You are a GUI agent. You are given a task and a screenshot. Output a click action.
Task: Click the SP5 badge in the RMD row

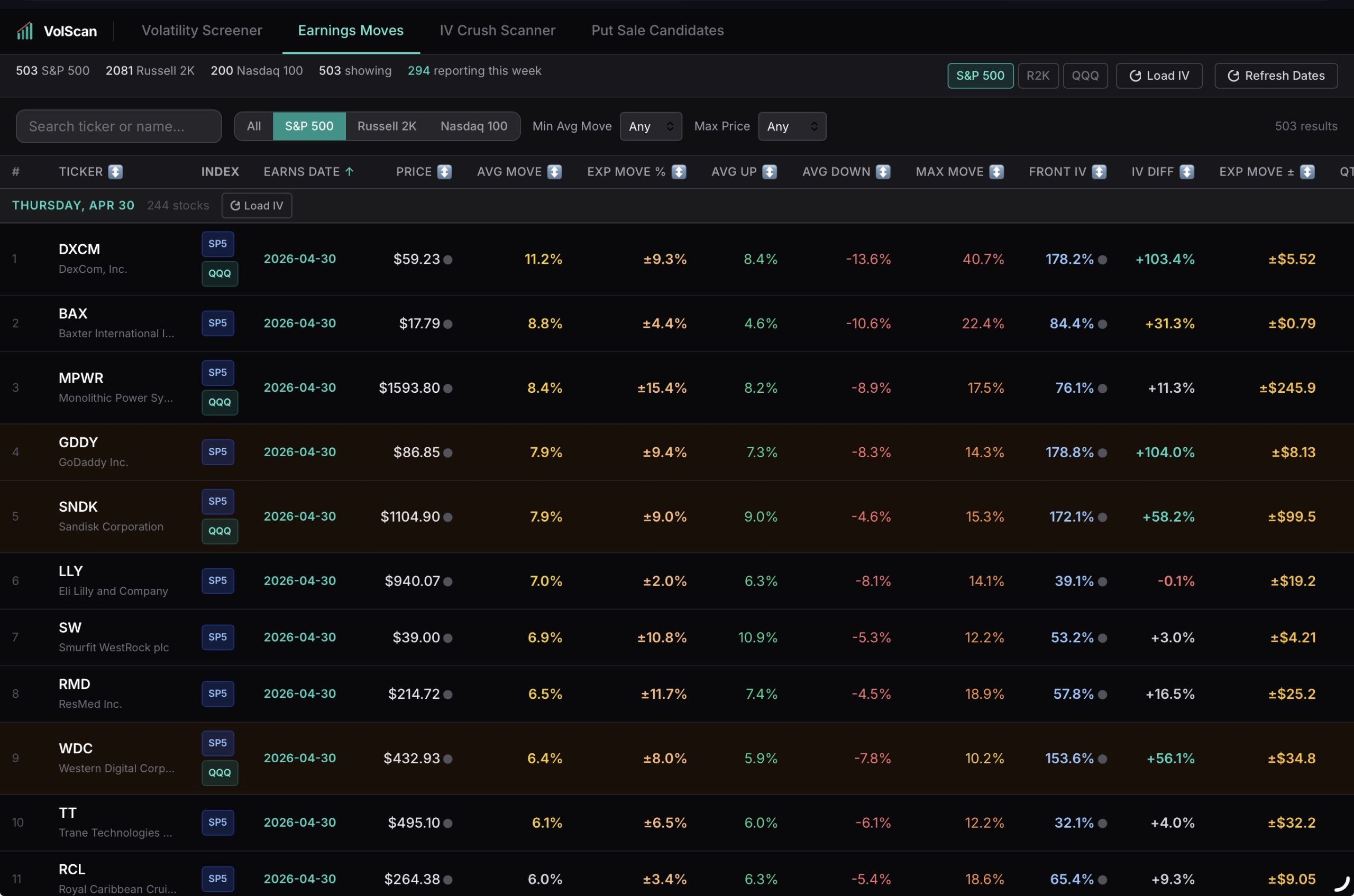click(218, 694)
